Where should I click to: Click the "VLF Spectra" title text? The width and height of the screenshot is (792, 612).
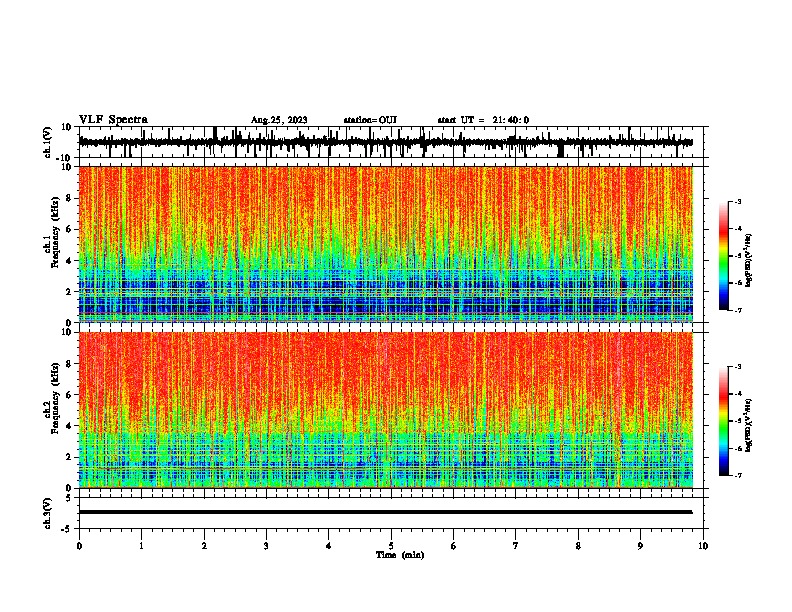[x=113, y=120]
